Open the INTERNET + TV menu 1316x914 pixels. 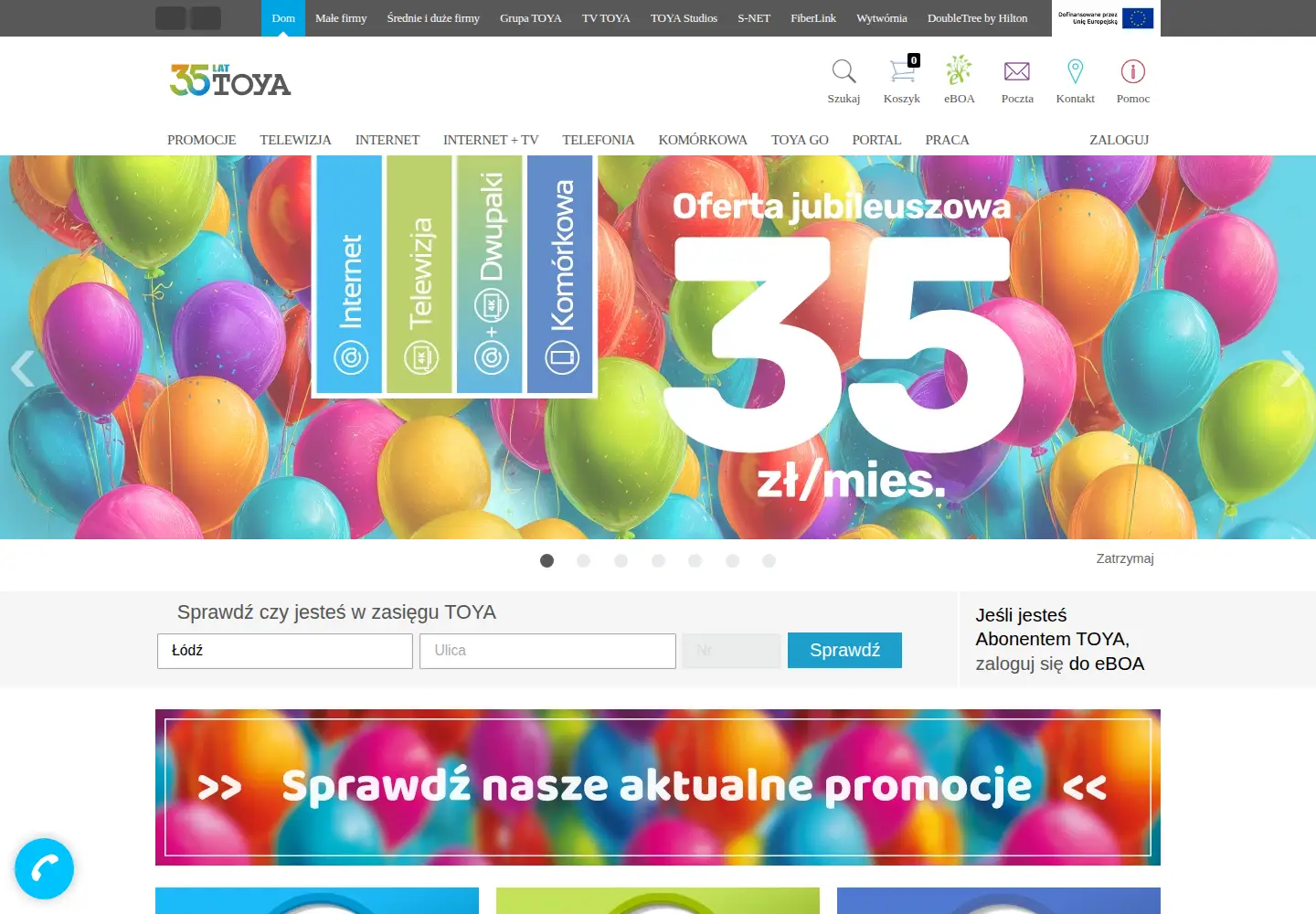click(x=491, y=140)
